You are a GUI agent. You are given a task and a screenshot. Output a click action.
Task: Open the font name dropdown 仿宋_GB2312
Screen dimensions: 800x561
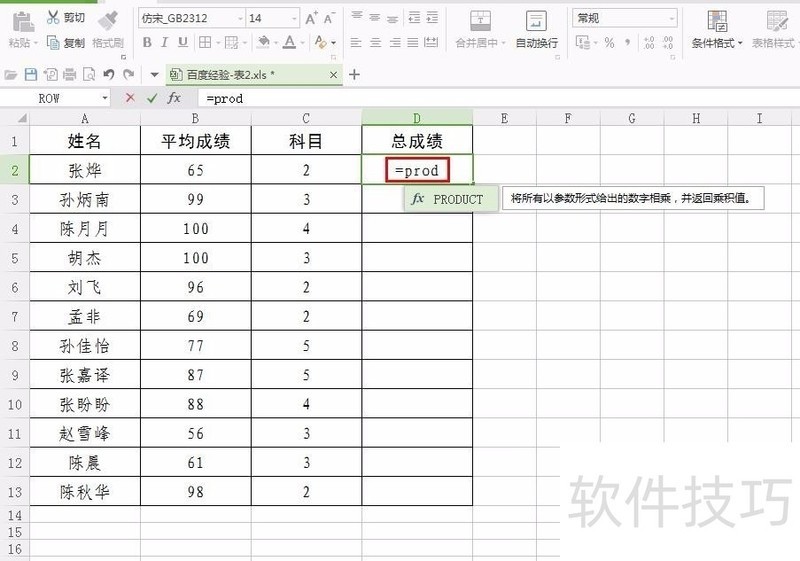pos(236,18)
